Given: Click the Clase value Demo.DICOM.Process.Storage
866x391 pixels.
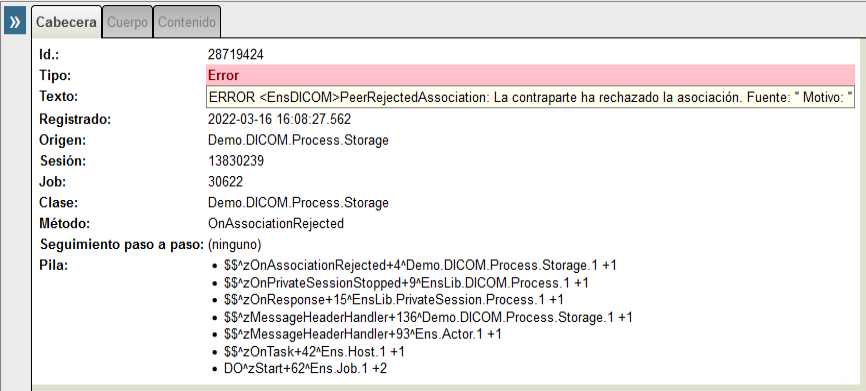Looking at the screenshot, I should click(x=298, y=203).
